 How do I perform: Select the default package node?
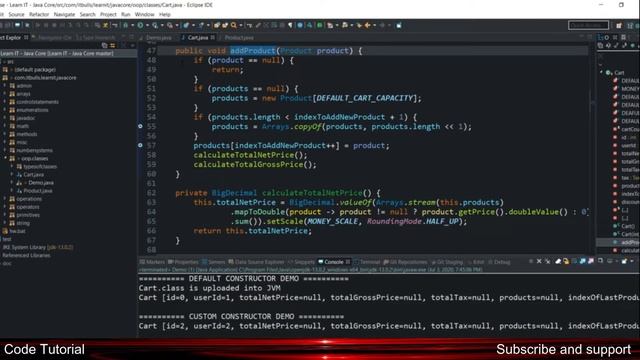[35, 70]
